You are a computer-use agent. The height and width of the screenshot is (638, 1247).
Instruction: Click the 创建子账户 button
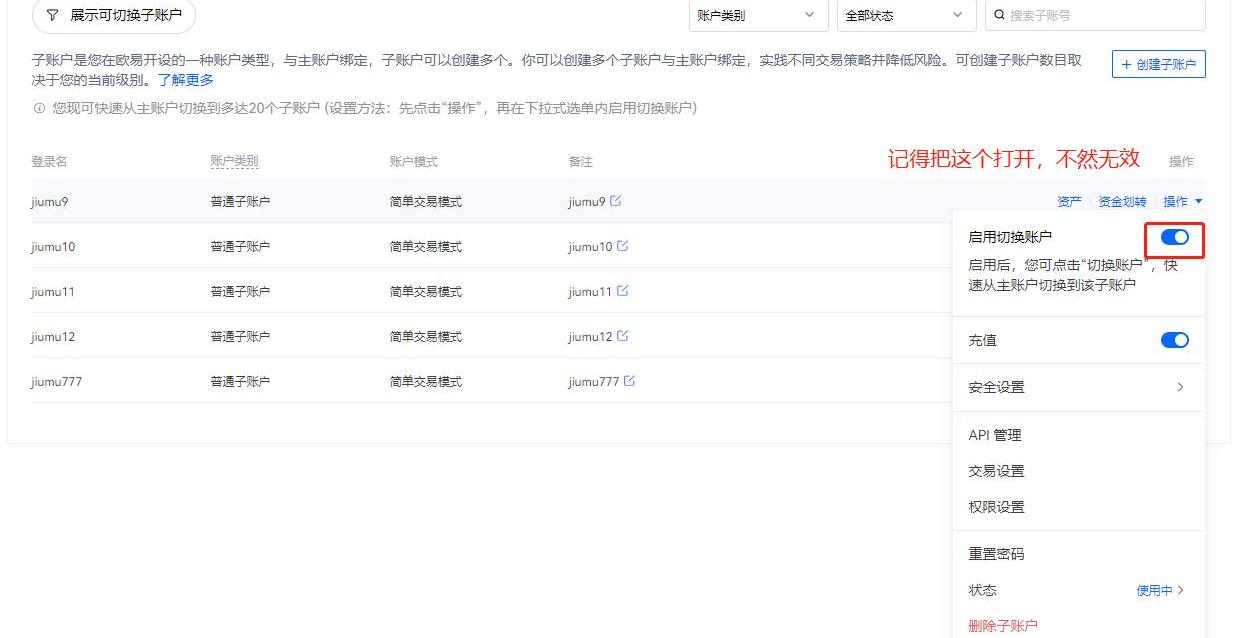click(1158, 64)
